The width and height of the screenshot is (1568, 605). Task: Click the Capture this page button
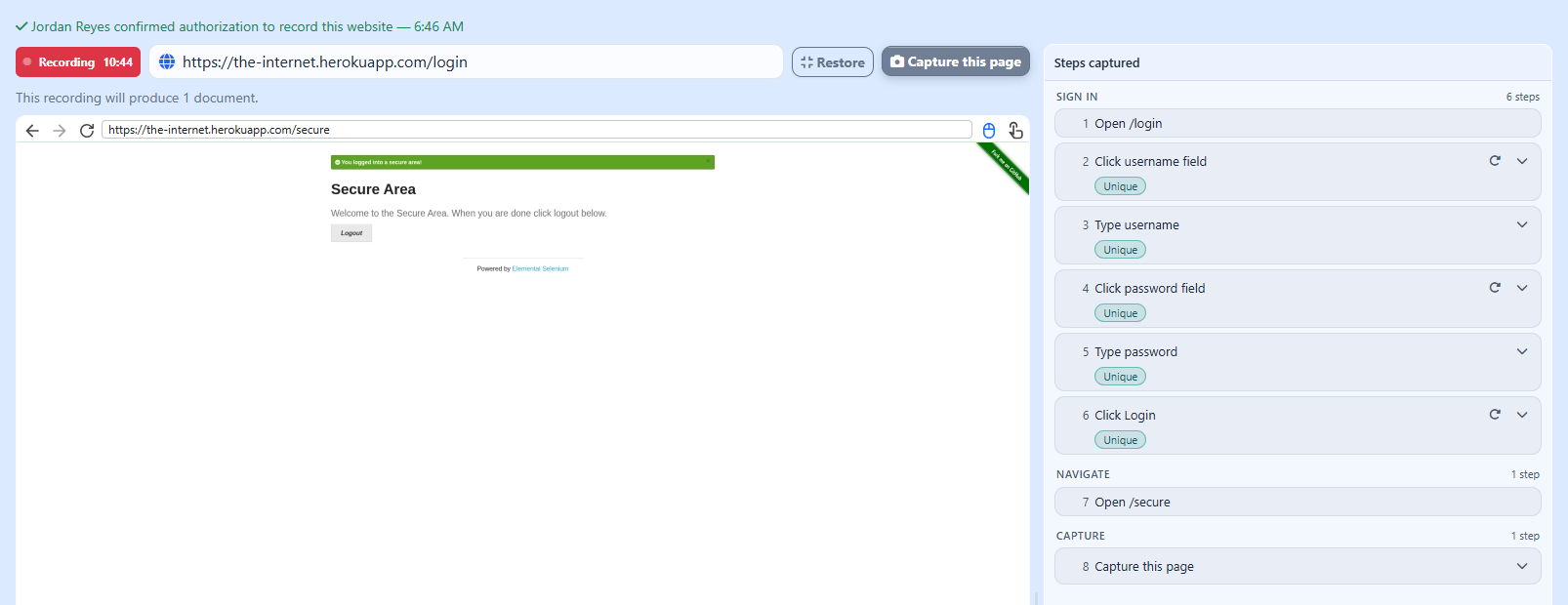(956, 61)
